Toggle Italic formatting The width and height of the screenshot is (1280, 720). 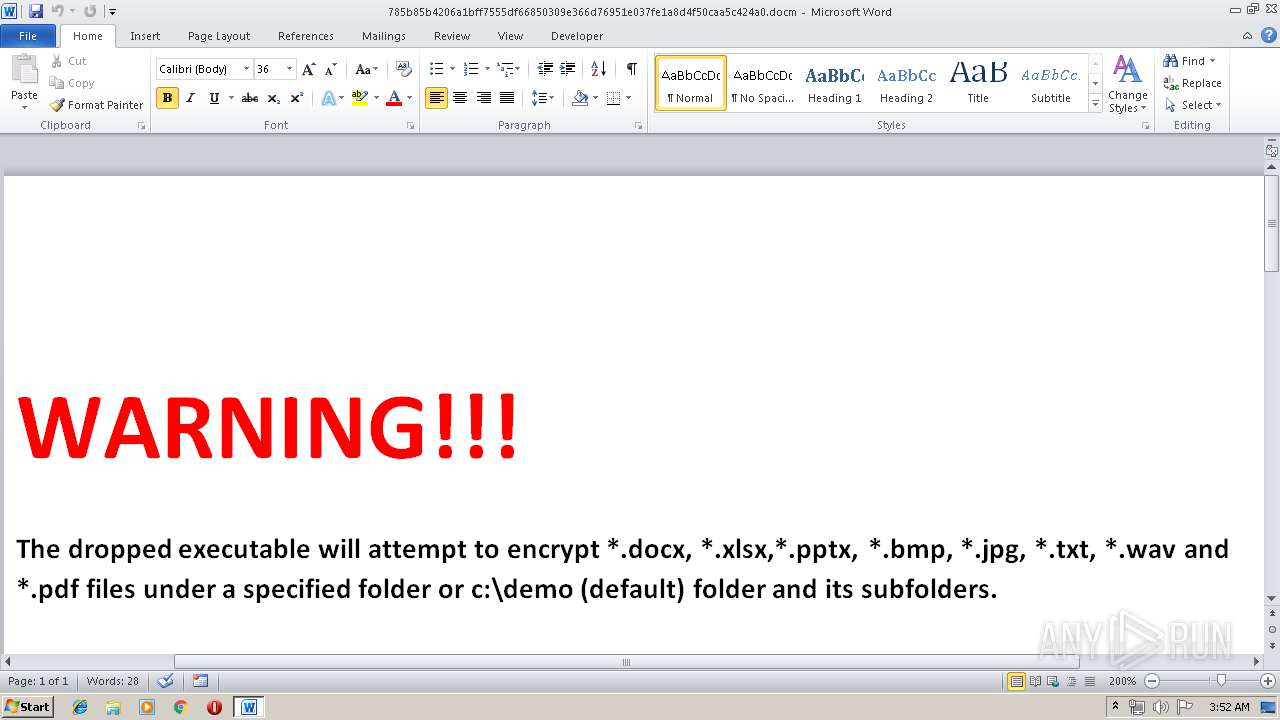tap(190, 98)
